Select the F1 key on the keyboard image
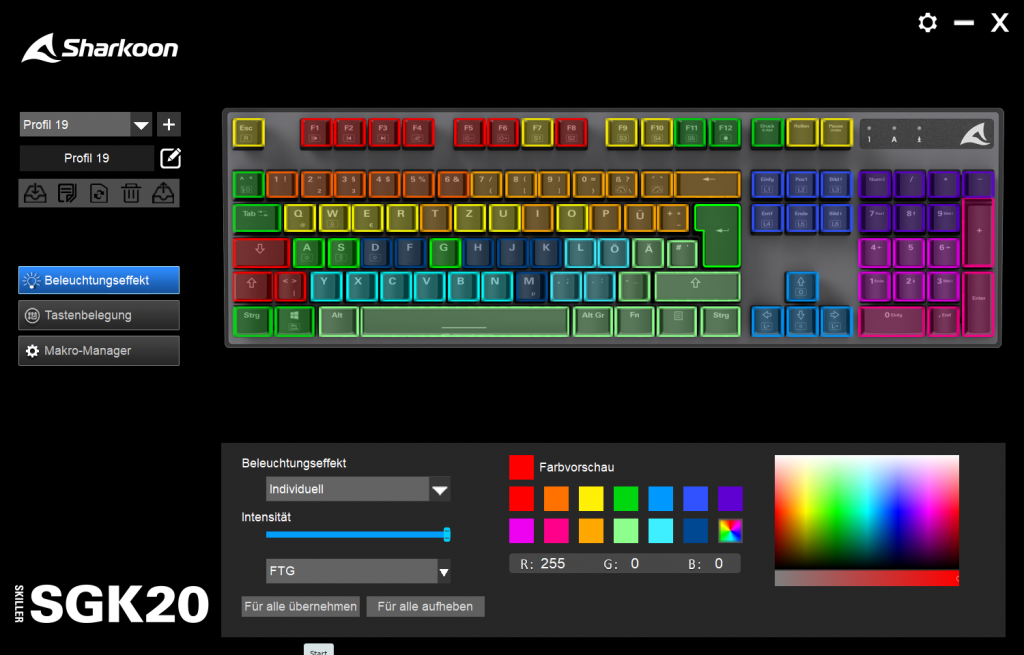Viewport: 1024px width, 655px height. (316, 132)
